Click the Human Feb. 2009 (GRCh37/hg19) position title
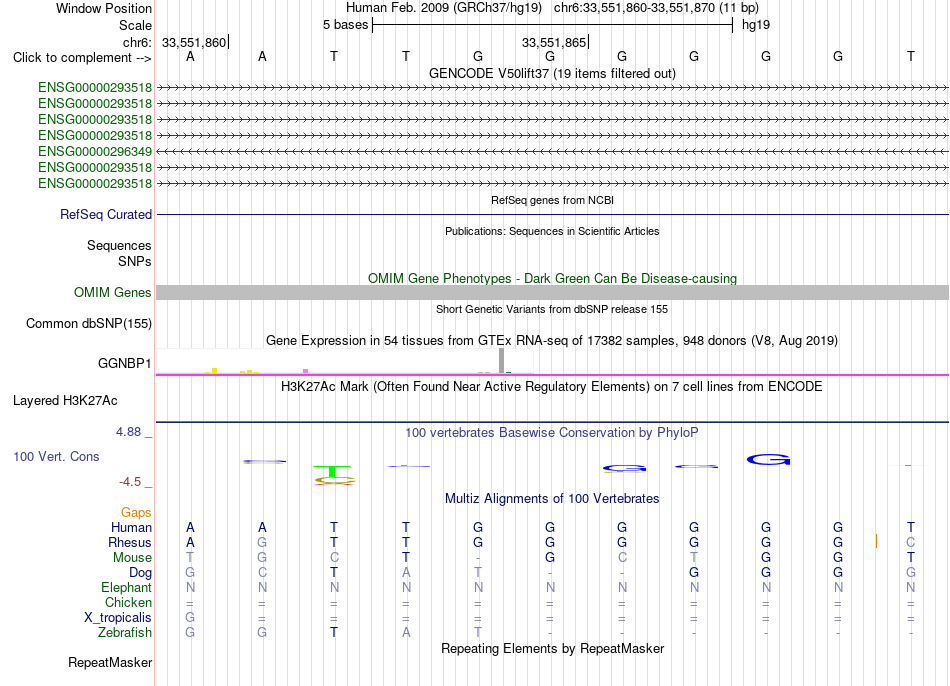Screen dimensions: 950x686 [x=443, y=8]
